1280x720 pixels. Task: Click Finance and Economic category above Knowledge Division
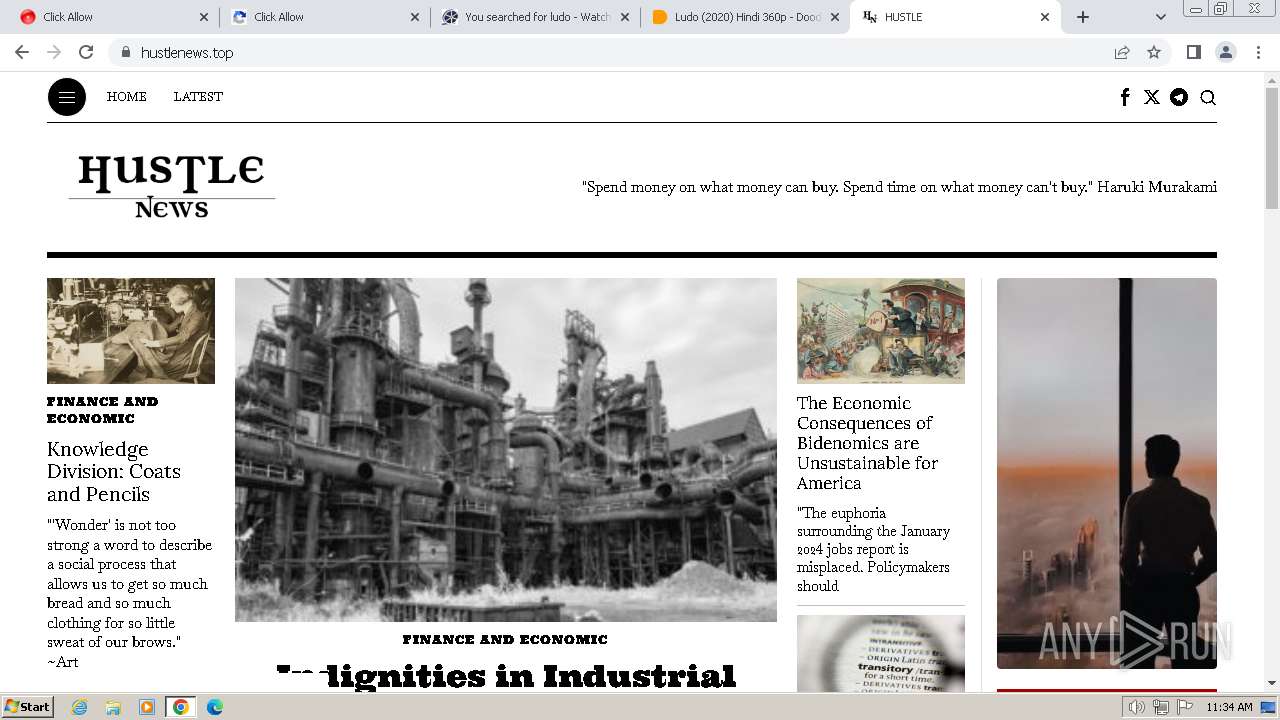[102, 410]
